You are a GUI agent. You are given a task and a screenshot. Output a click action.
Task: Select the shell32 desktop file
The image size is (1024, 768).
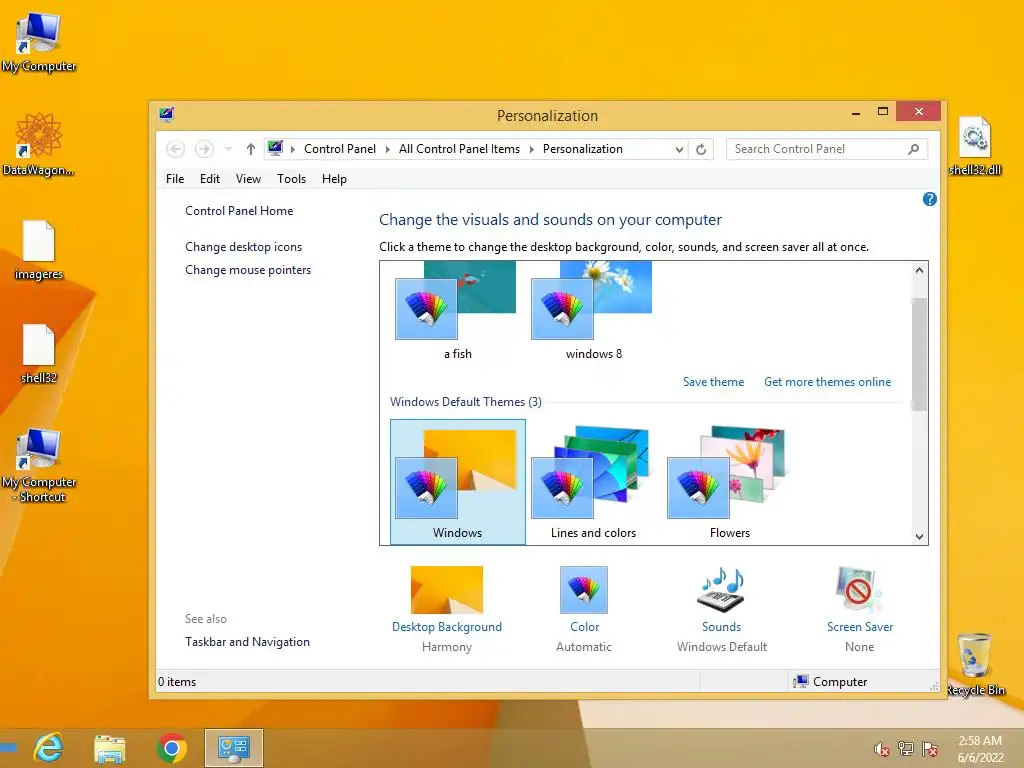(x=39, y=354)
